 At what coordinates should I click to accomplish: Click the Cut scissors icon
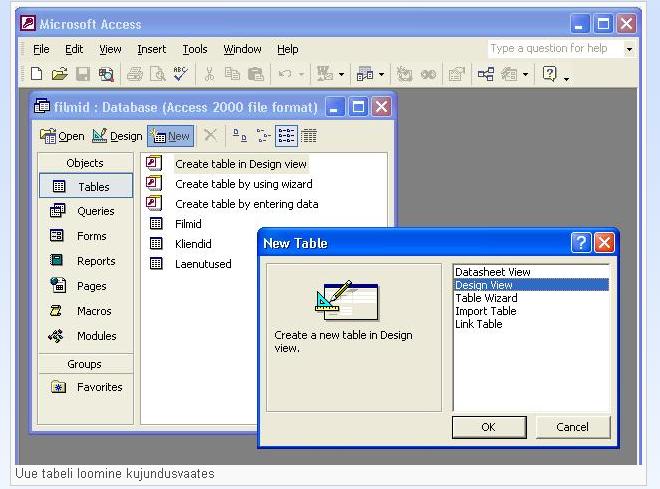coord(209,74)
